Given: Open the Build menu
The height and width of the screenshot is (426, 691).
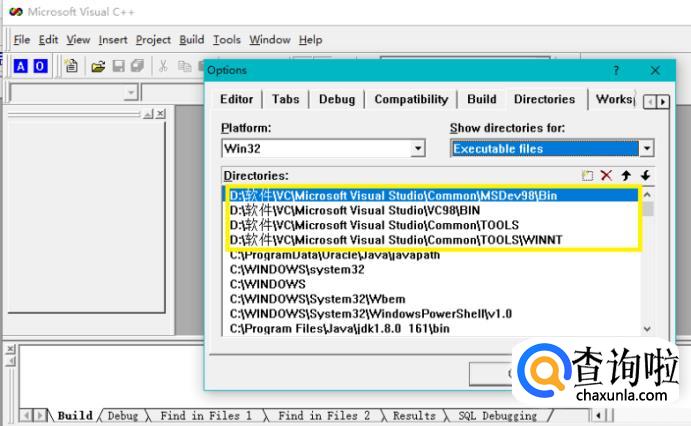Looking at the screenshot, I should 192,40.
